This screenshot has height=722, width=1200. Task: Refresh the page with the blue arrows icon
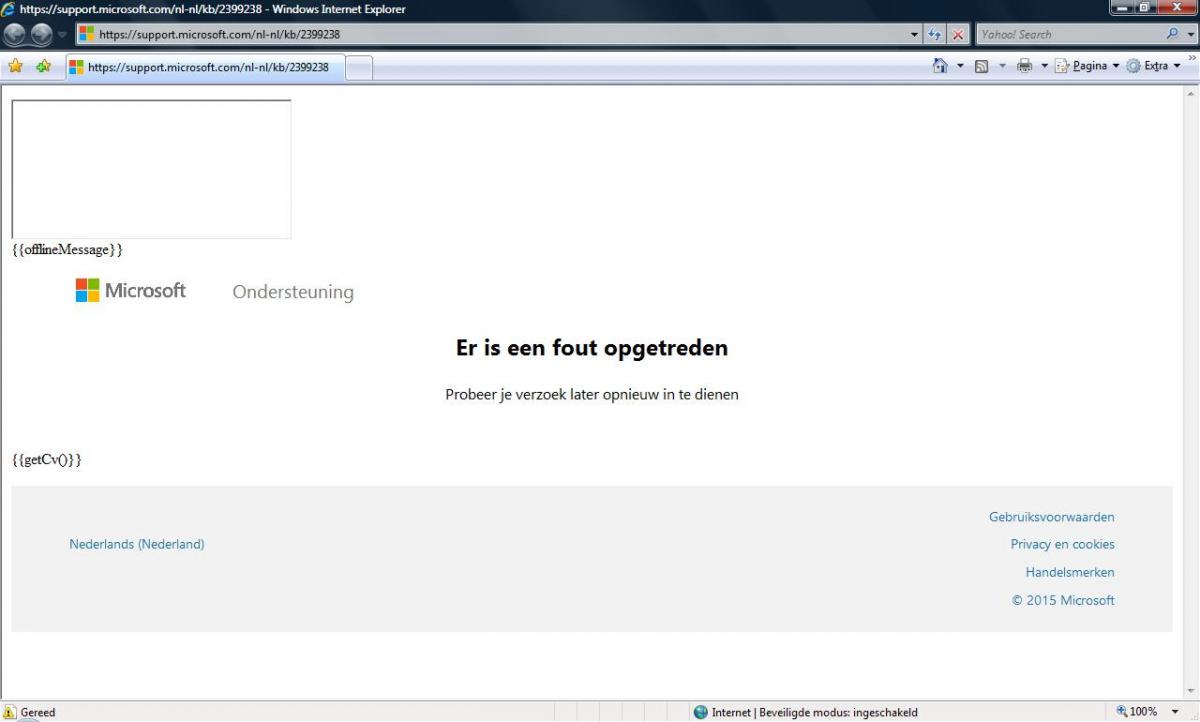click(x=935, y=34)
